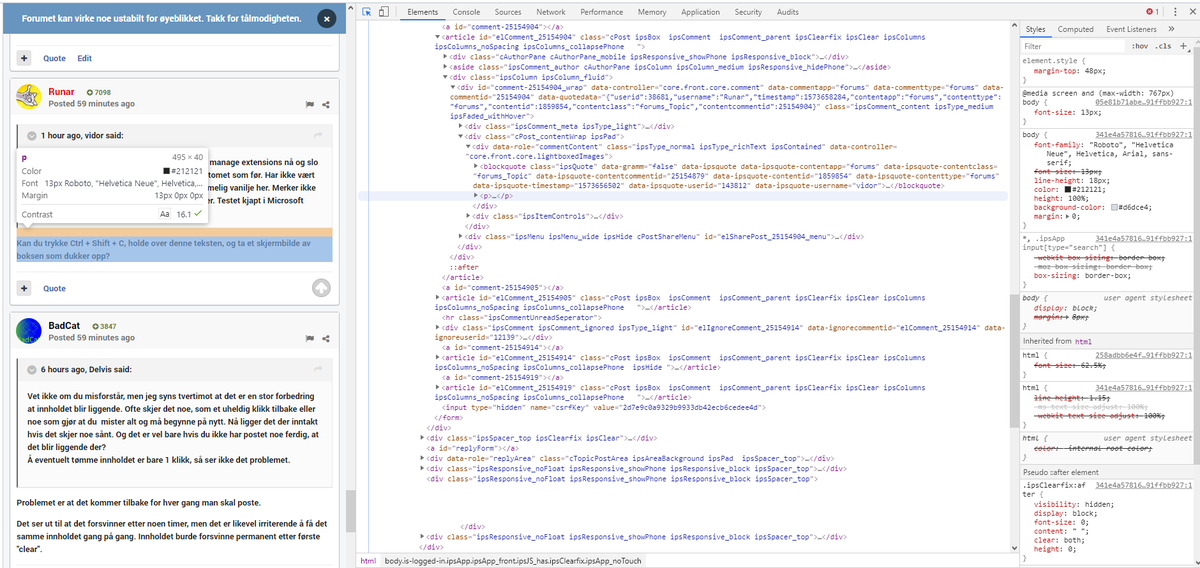Image resolution: width=1200 pixels, height=568 pixels.
Task: Switch to the Console tab
Action: pos(466,12)
